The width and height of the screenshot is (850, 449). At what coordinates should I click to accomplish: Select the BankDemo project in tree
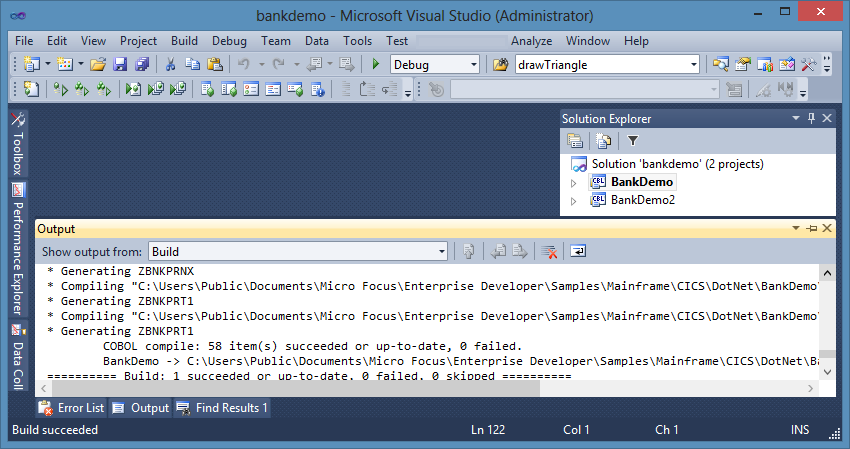[641, 182]
